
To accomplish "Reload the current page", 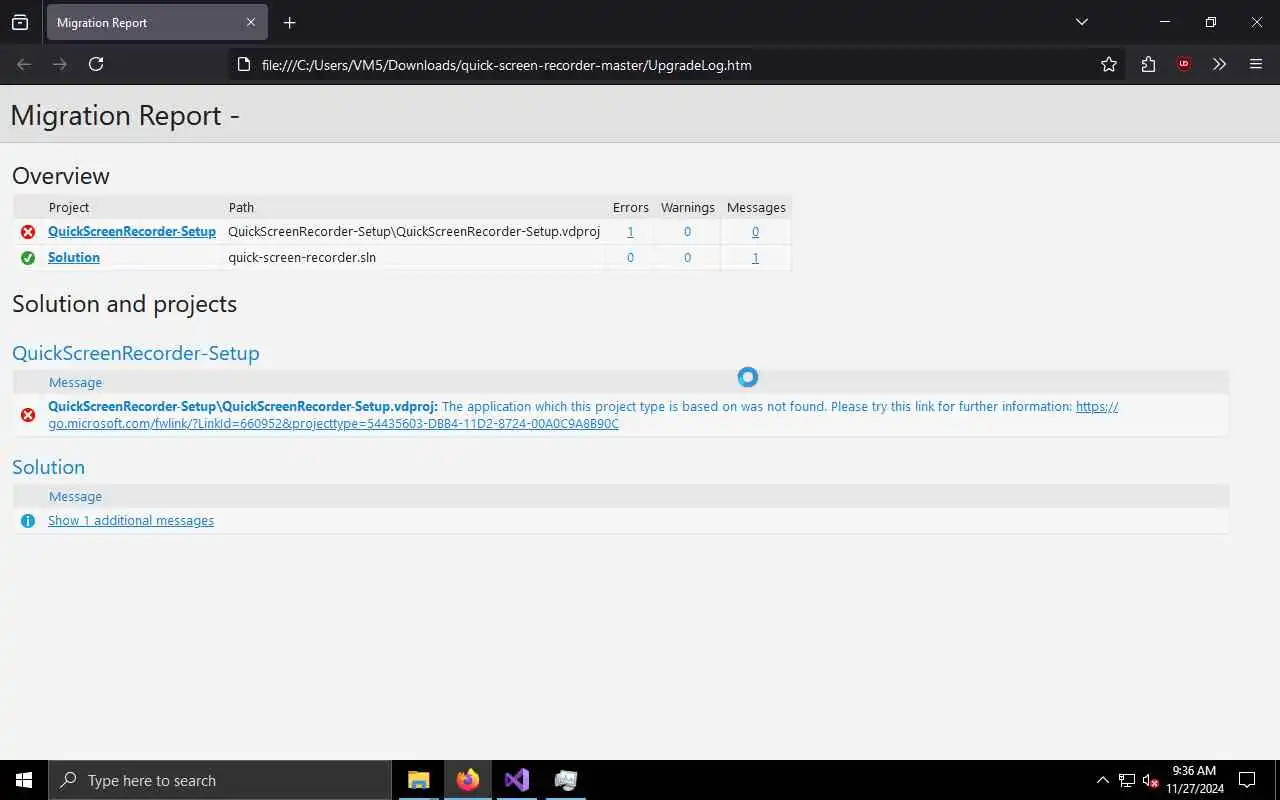I will [96, 64].
